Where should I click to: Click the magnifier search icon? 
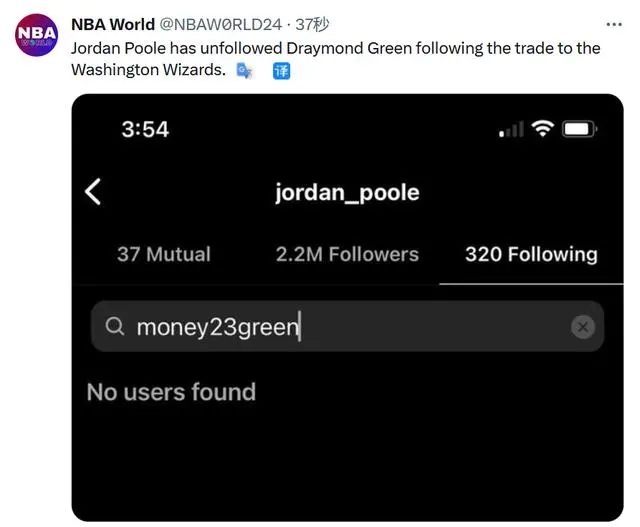click(115, 327)
